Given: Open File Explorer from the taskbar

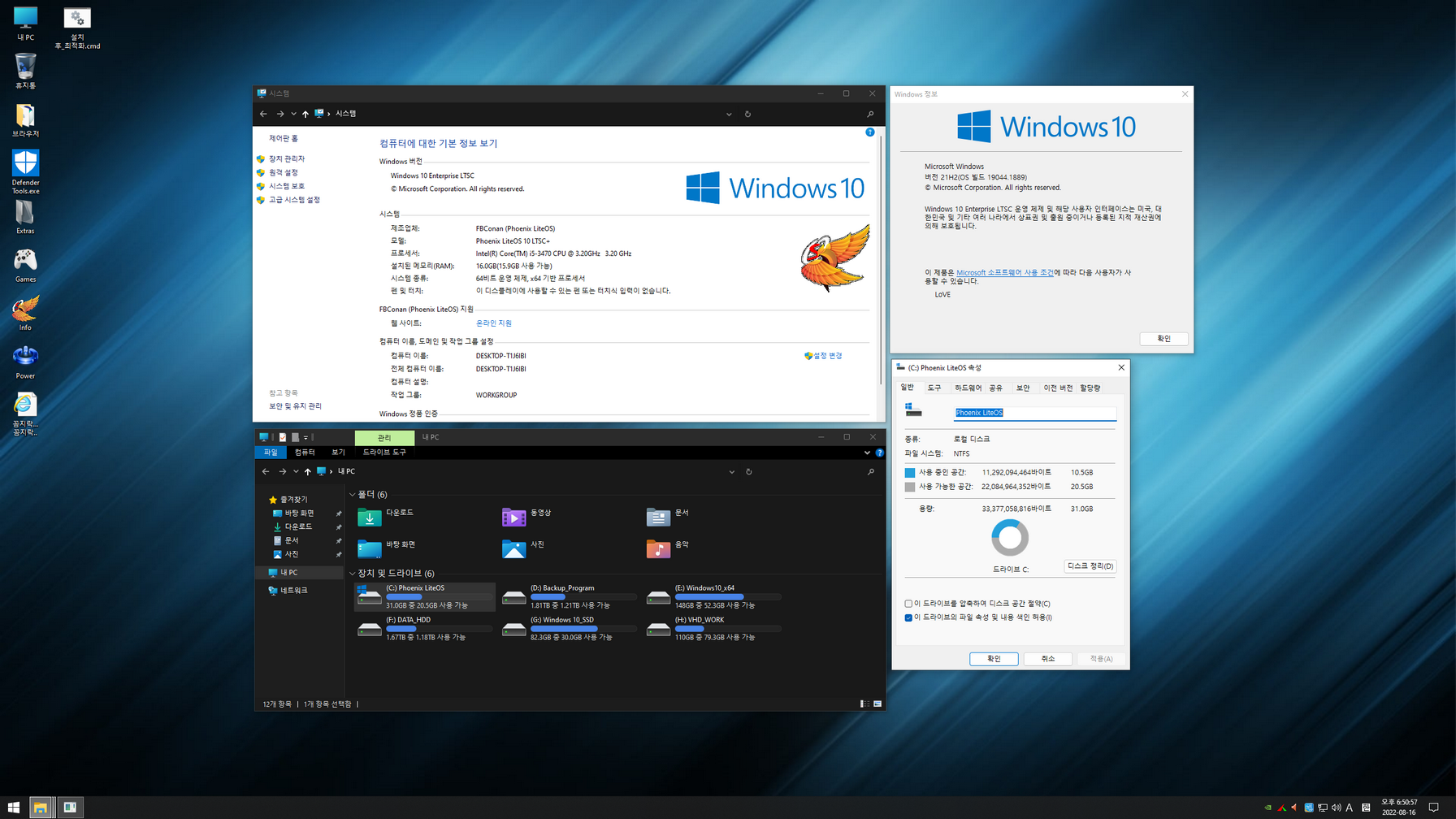Looking at the screenshot, I should pyautogui.click(x=40, y=807).
